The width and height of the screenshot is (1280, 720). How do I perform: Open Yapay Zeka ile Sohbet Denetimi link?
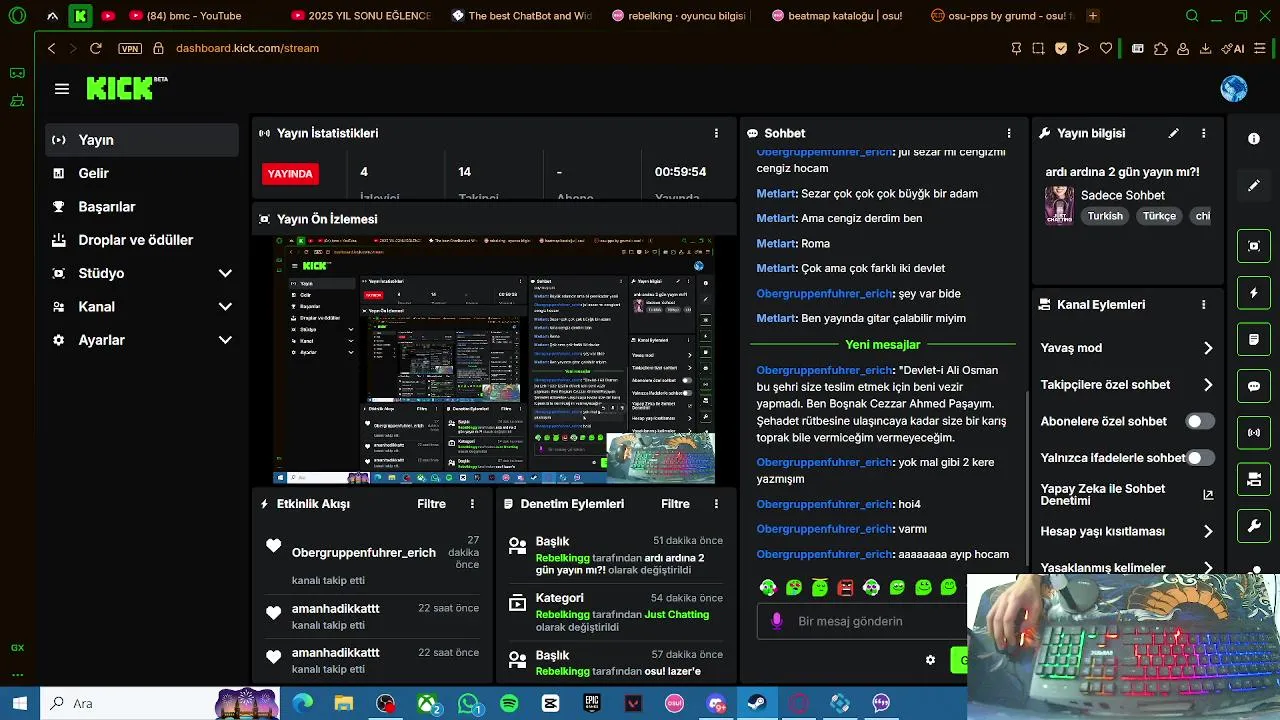[x=1126, y=495]
